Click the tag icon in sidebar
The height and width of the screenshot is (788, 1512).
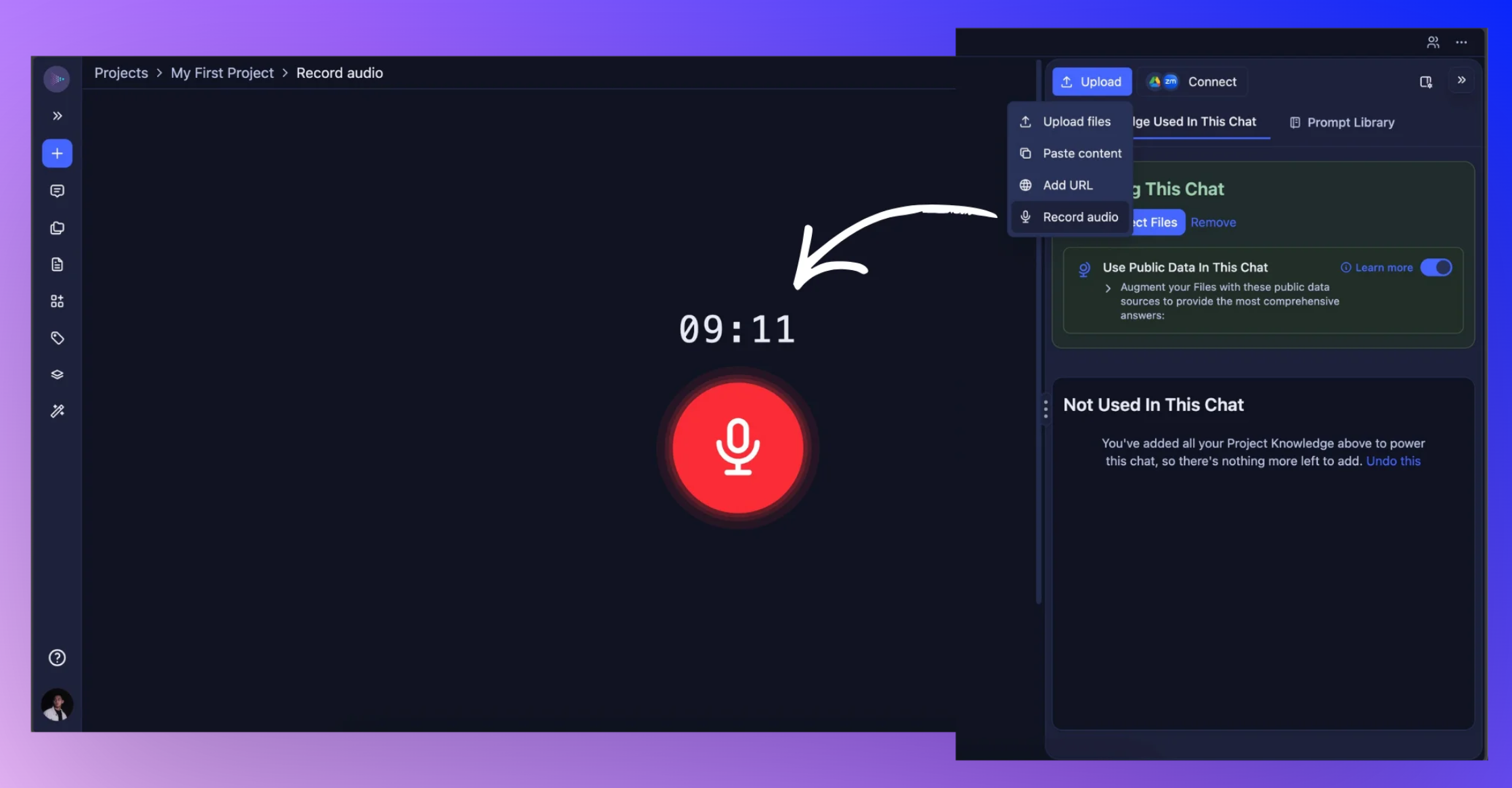point(57,338)
